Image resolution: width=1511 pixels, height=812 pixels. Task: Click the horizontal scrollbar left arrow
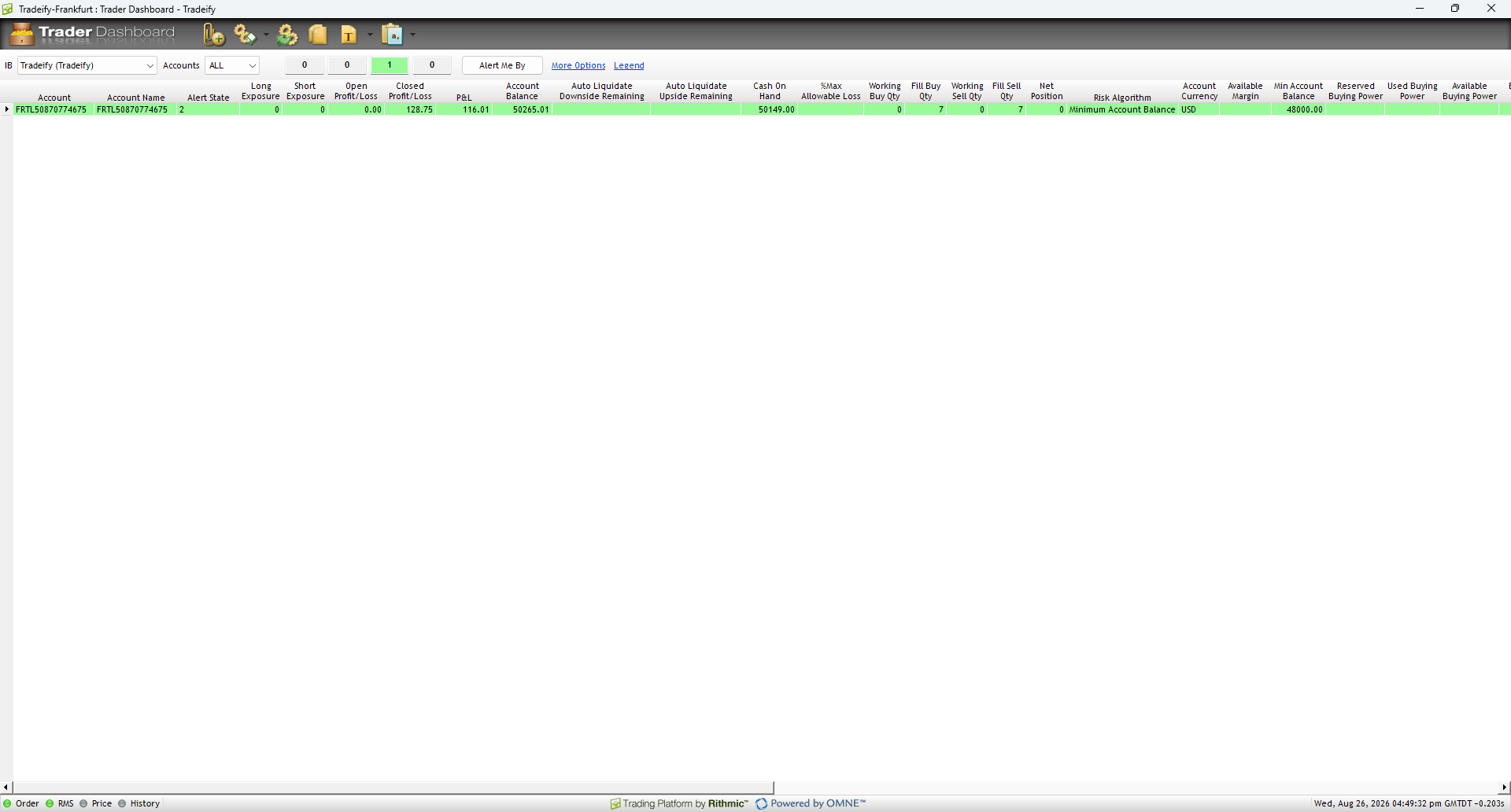pyautogui.click(x=6, y=787)
